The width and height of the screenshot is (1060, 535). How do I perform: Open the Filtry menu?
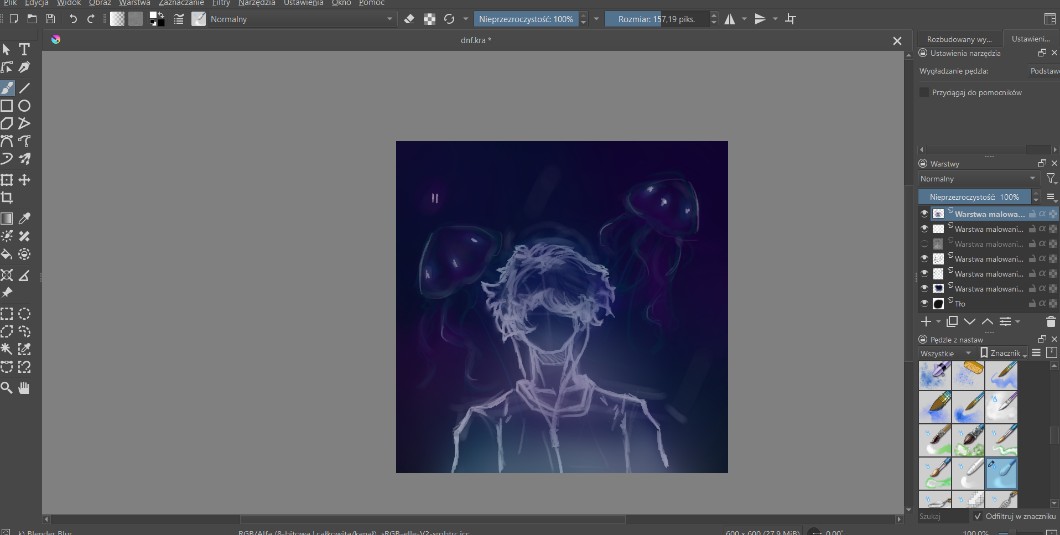click(x=221, y=3)
